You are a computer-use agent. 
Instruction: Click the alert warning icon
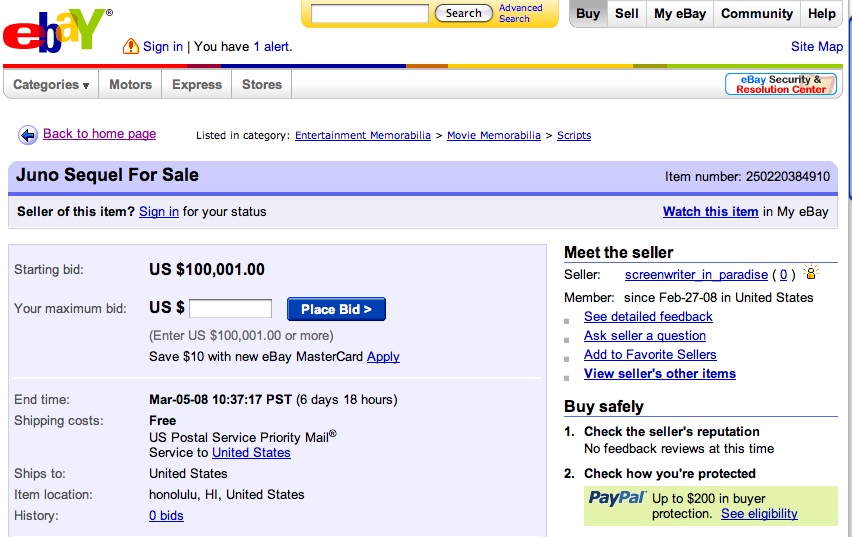[131, 46]
